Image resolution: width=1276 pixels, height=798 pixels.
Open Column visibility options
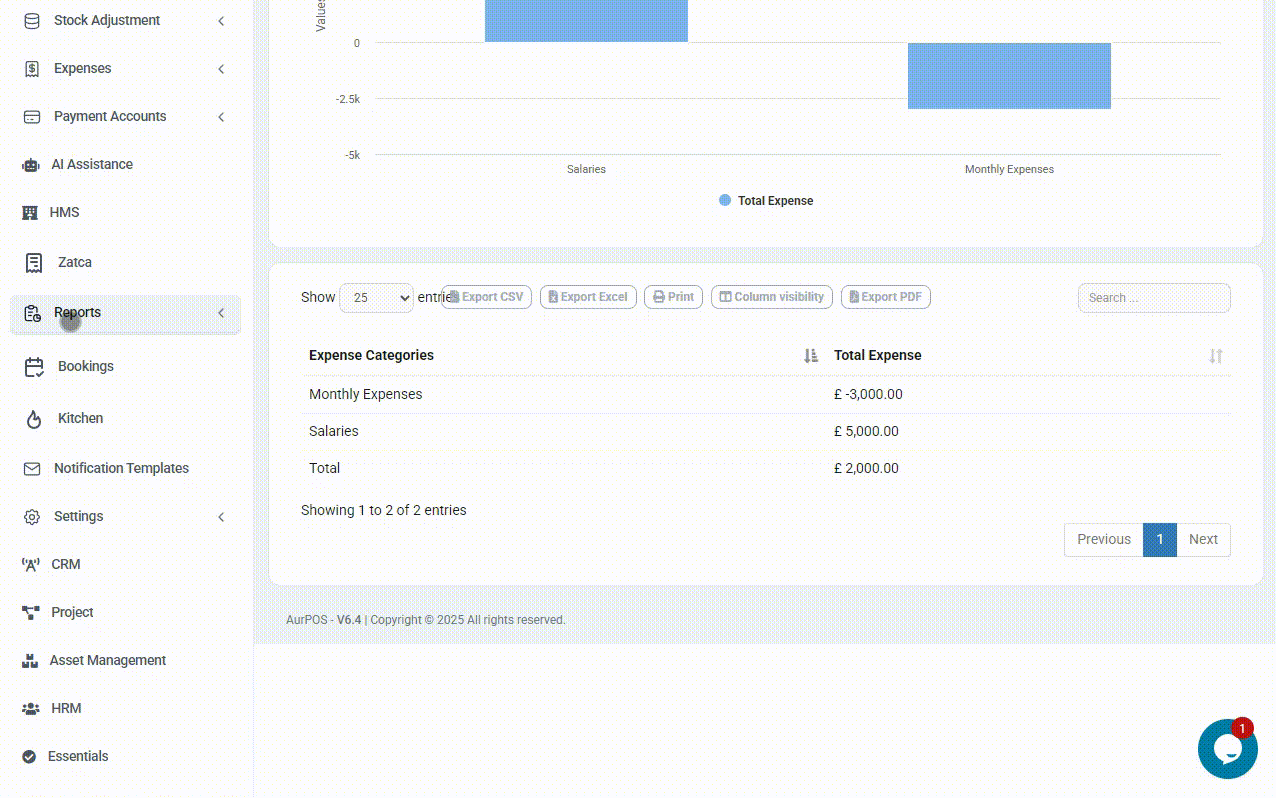[771, 297]
